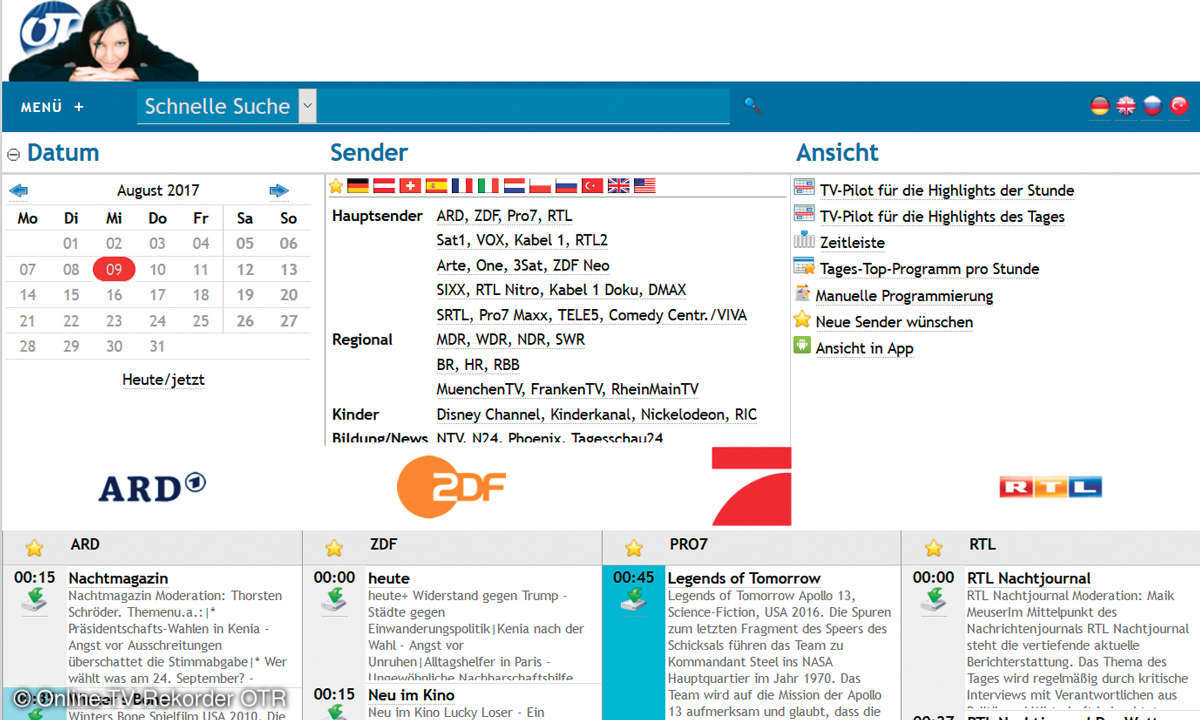
Task: Filter channels by Spanish flag in Sender
Action: 436,186
